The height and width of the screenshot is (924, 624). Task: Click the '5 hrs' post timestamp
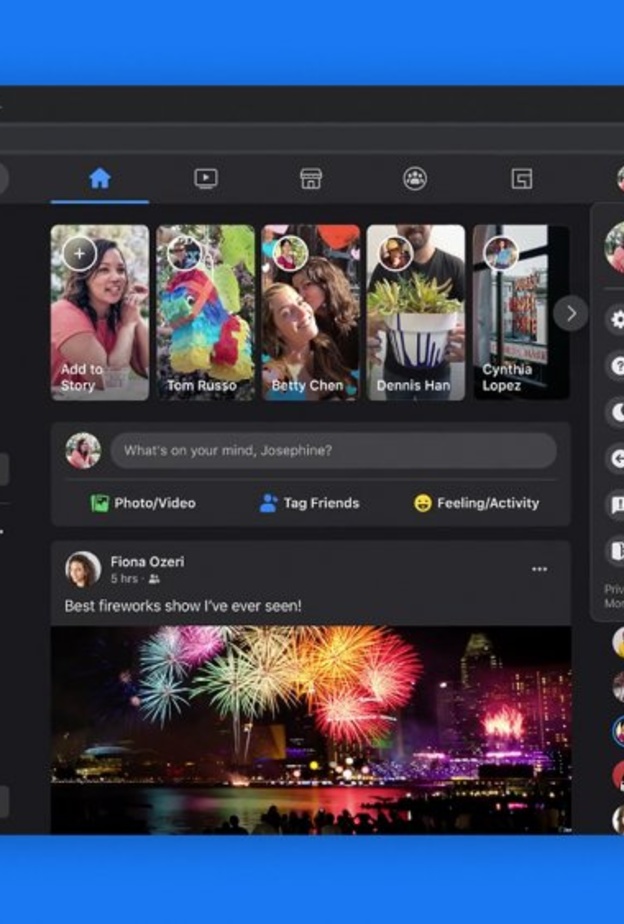tap(124, 579)
